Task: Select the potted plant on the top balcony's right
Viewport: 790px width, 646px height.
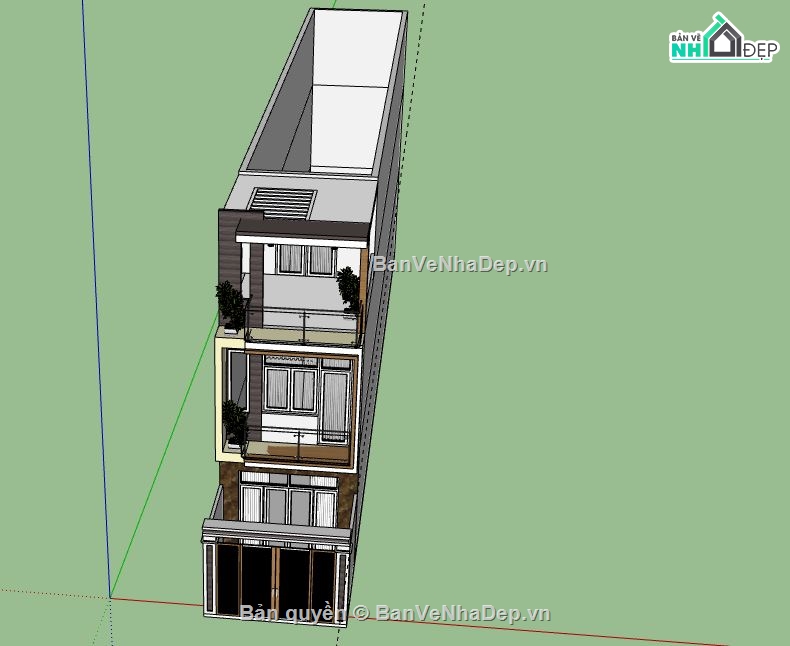Action: pos(348,288)
